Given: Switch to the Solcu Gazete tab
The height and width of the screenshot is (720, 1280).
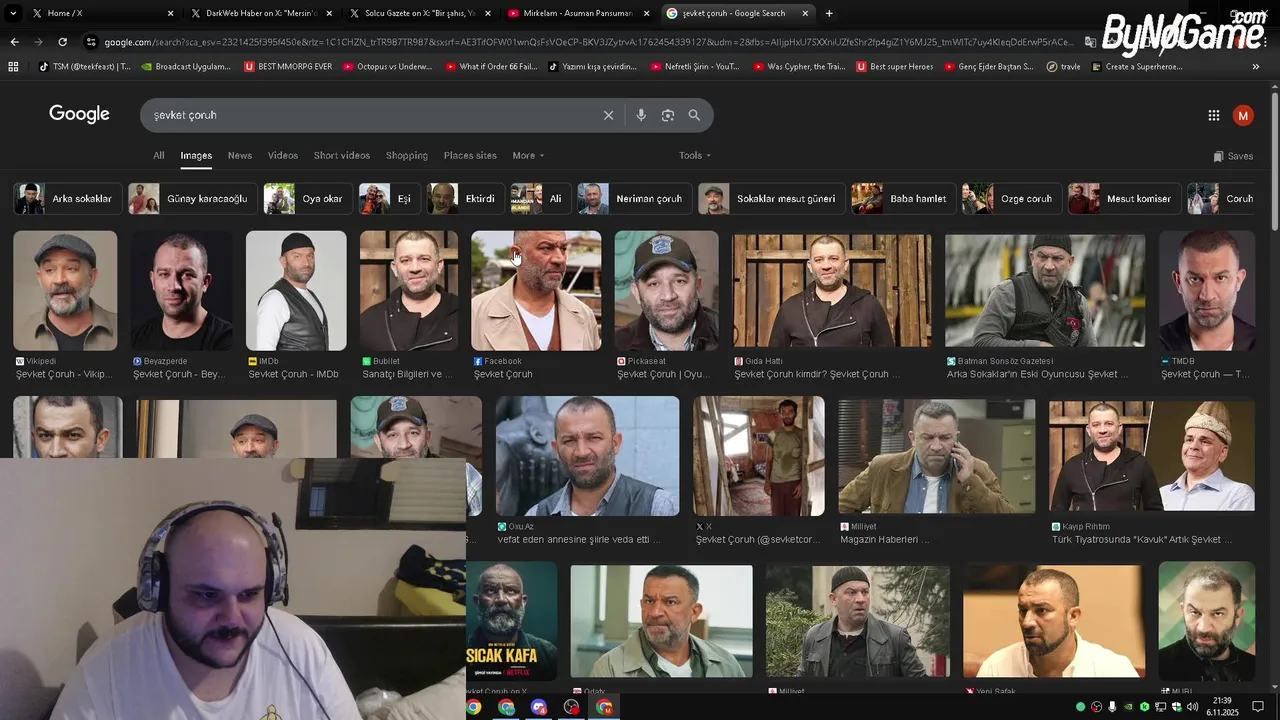Looking at the screenshot, I should click(x=420, y=13).
